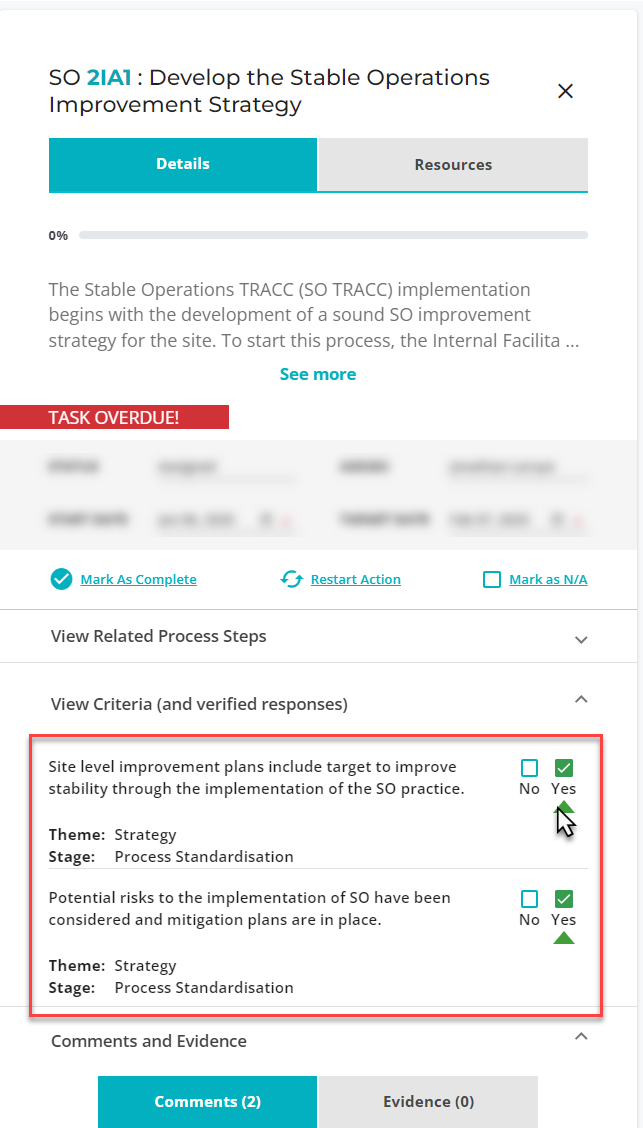Collapse Comments and Evidence section
643x1128 pixels.
581,1037
